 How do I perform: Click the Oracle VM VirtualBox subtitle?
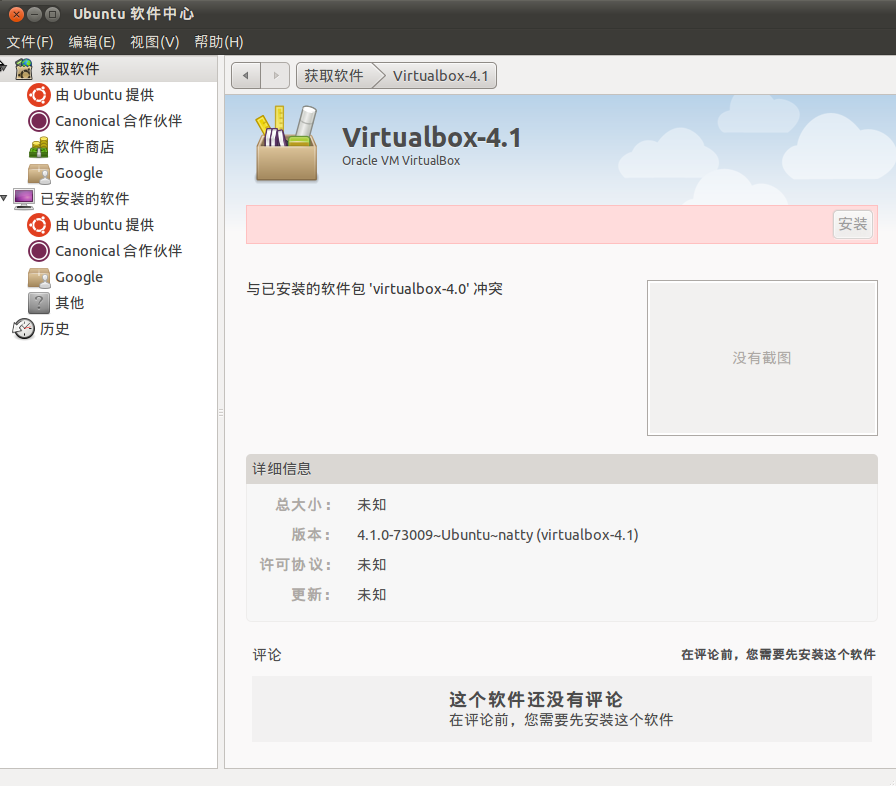click(x=401, y=161)
